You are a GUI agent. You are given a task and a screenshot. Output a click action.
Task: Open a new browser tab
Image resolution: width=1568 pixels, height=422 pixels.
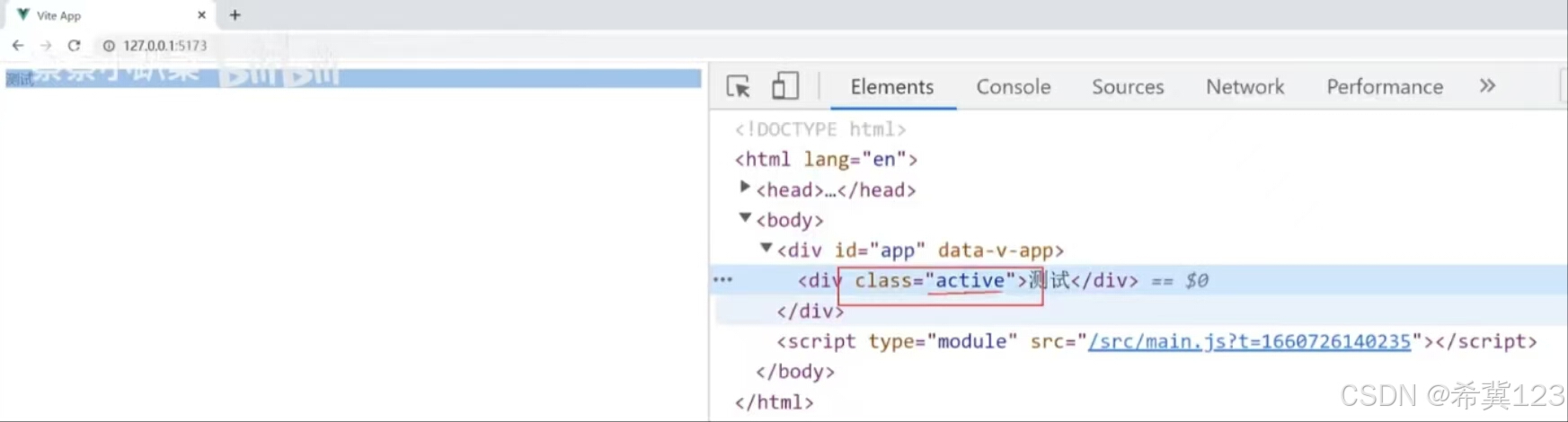point(235,15)
